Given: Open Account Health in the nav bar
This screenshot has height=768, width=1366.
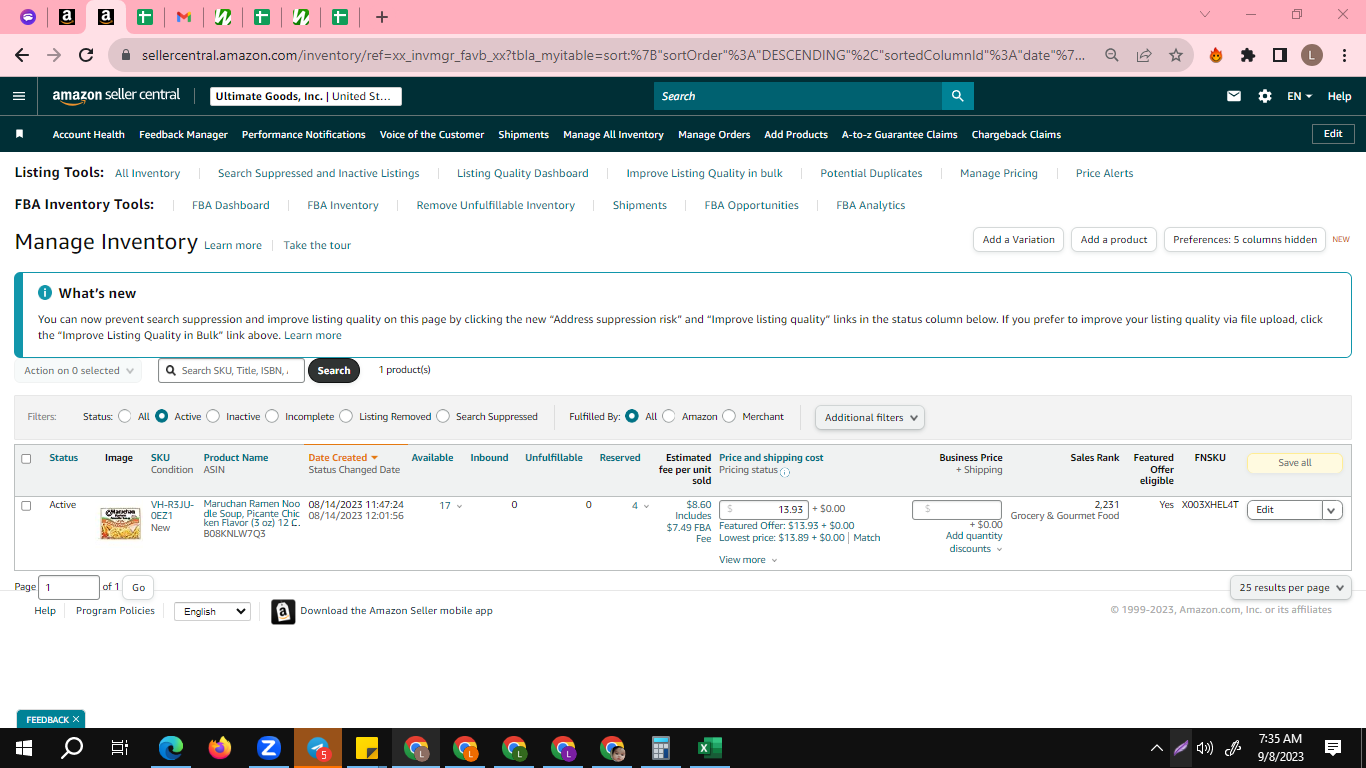Looking at the screenshot, I should click(89, 134).
